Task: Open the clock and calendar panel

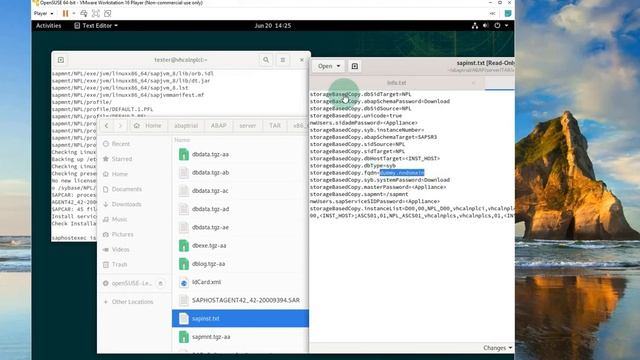Action: pos(273,26)
